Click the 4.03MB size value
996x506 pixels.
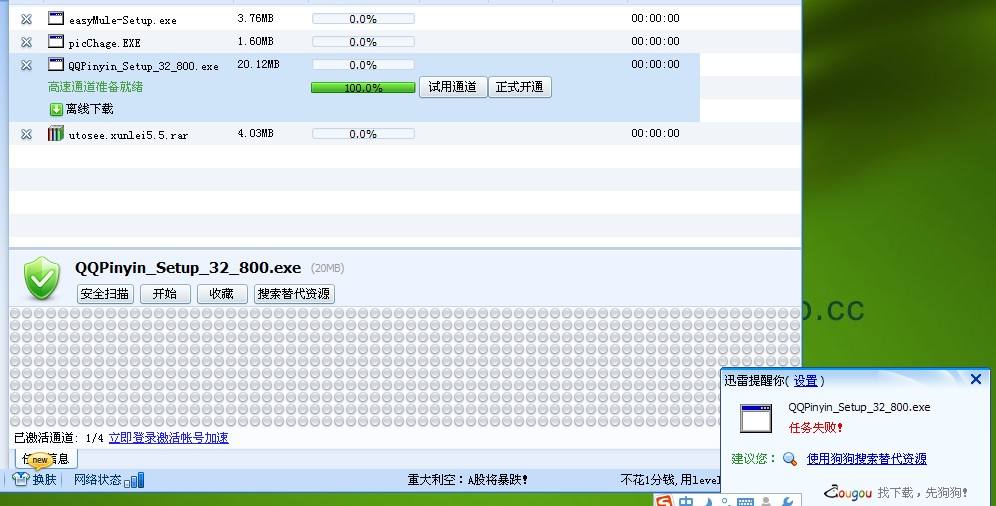pos(255,133)
